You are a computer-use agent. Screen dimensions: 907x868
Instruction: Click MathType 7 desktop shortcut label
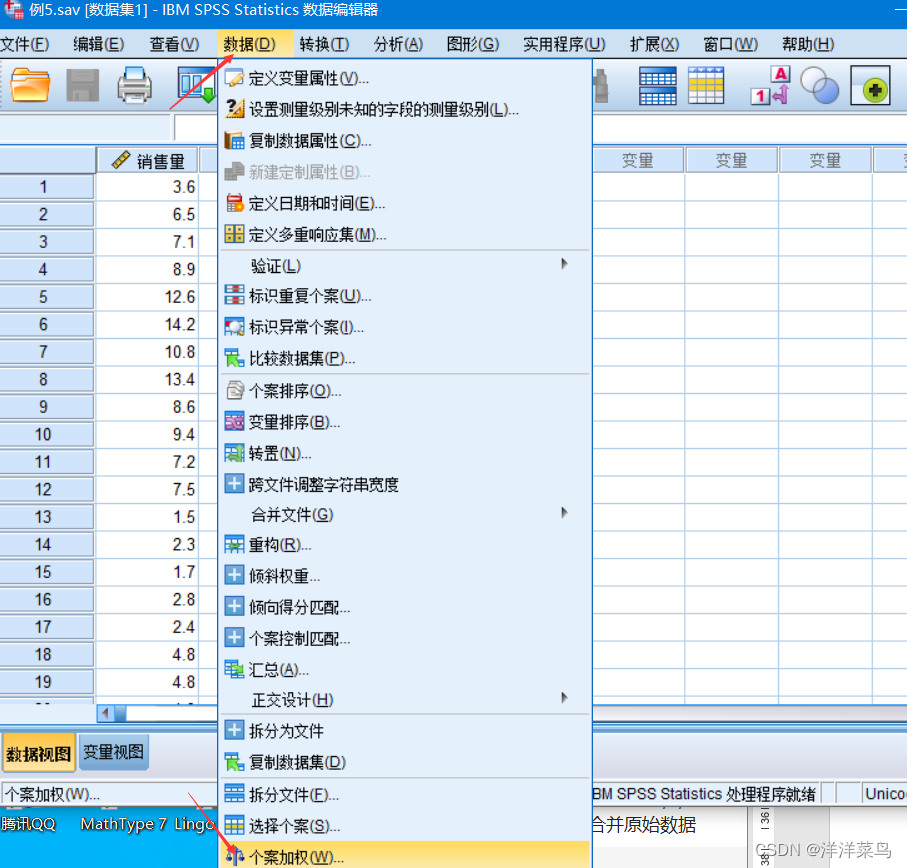pyautogui.click(x=124, y=823)
